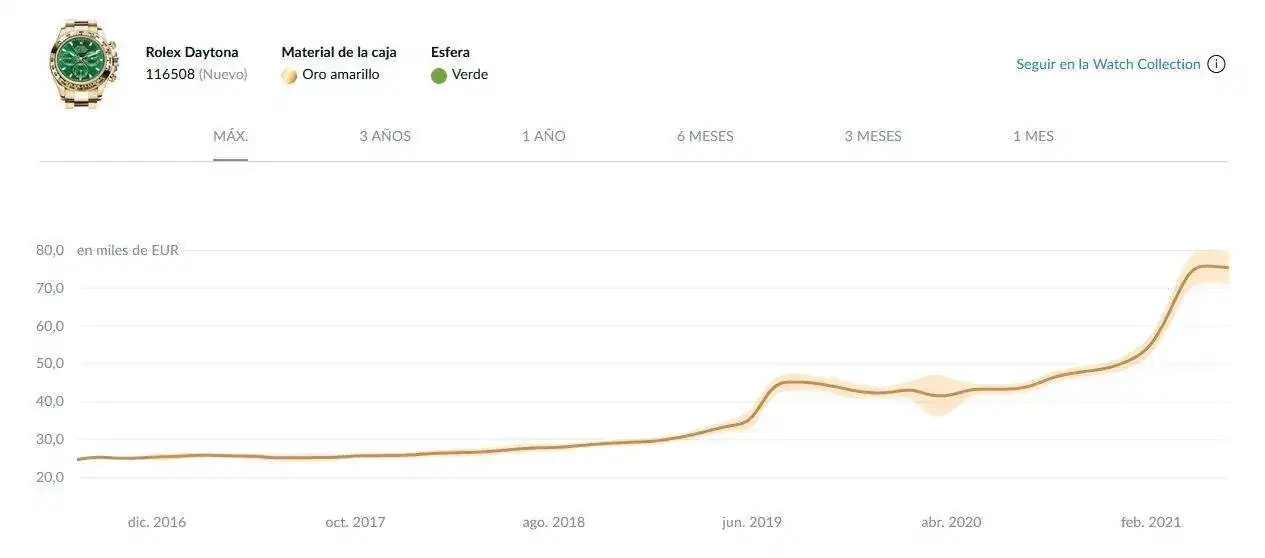Click the 116508 reference number

tap(170, 74)
